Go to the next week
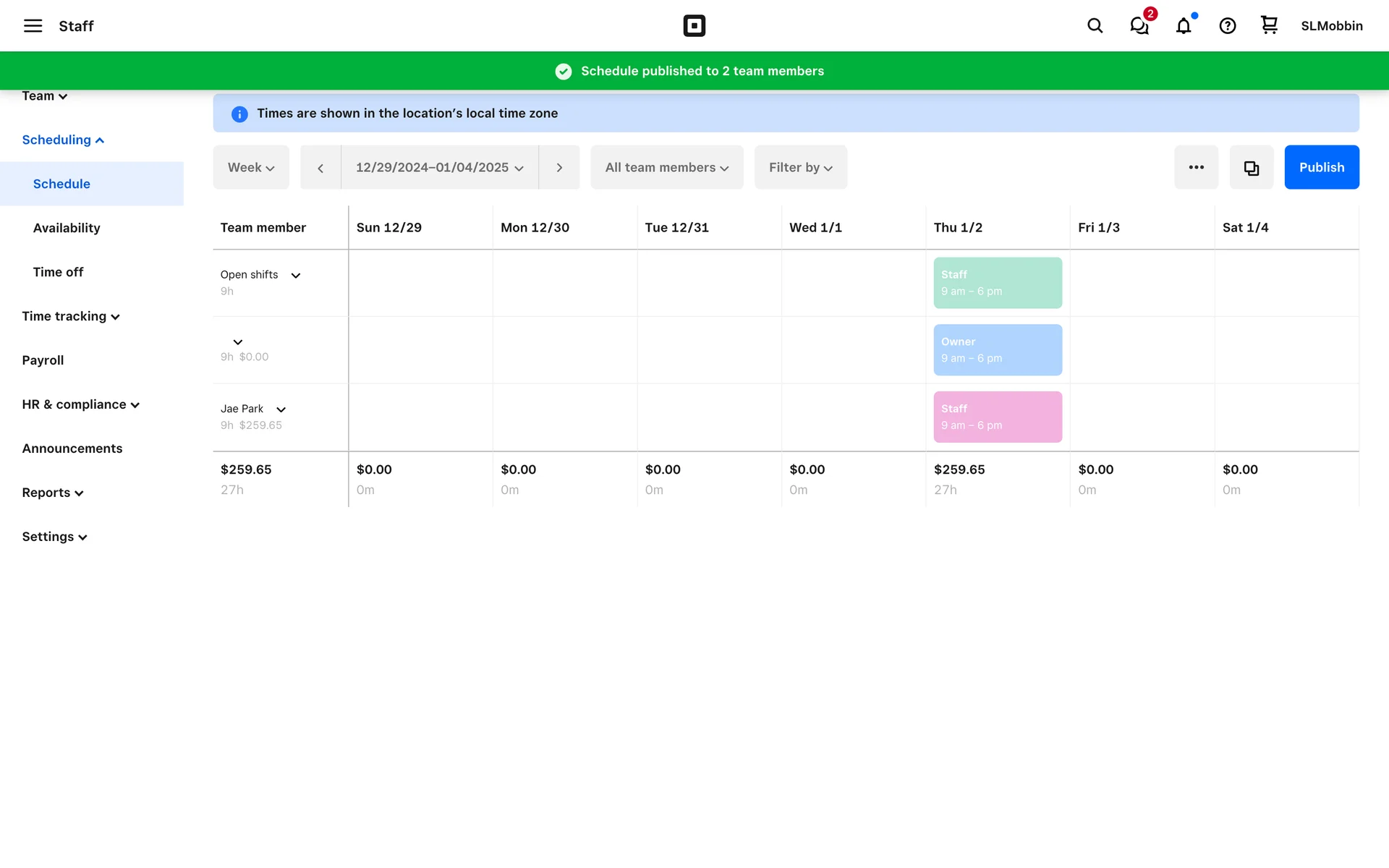 point(559,168)
